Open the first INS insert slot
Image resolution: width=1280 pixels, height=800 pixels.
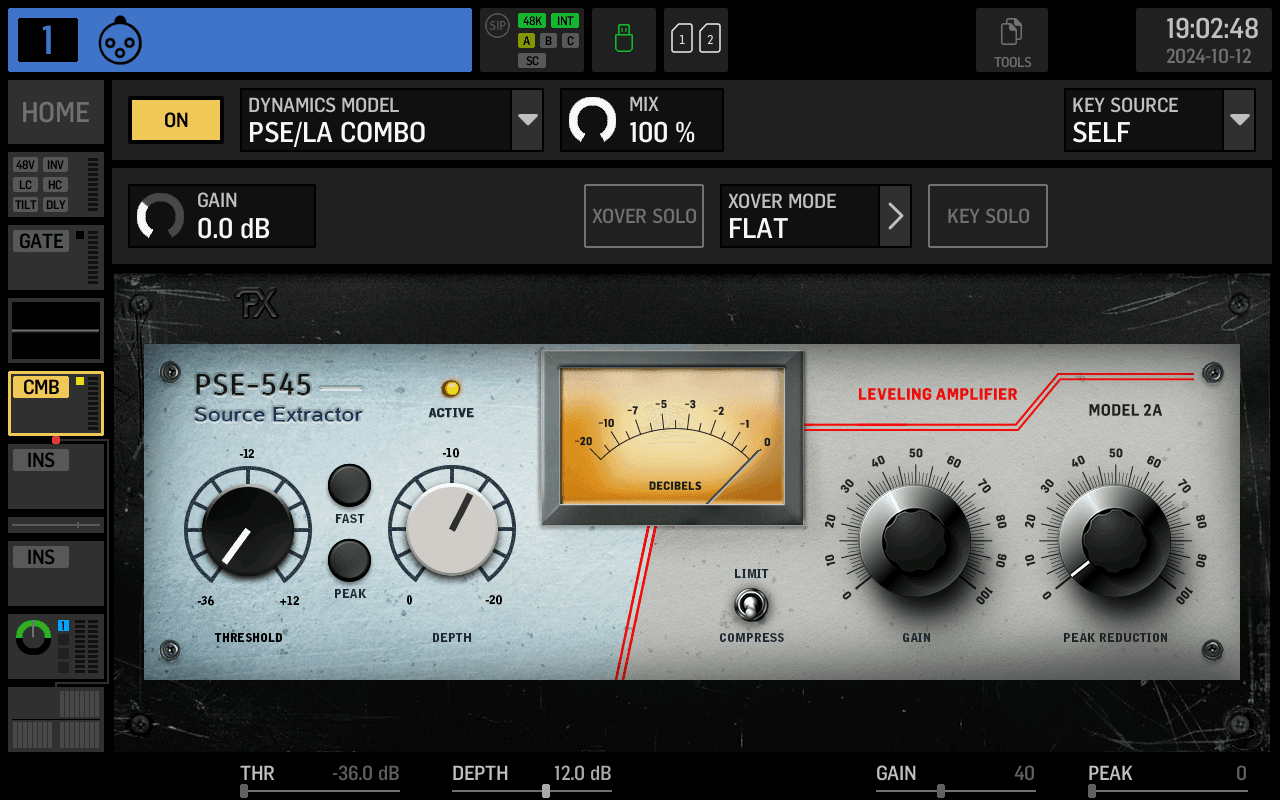tap(56, 476)
